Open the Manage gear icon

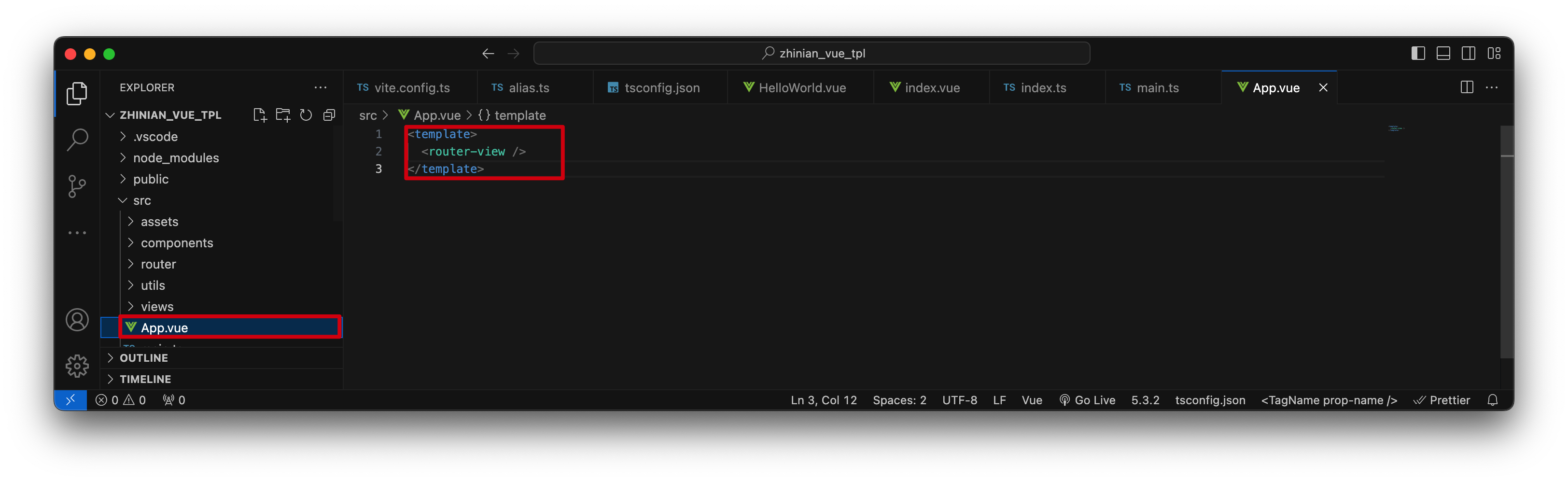[77, 366]
